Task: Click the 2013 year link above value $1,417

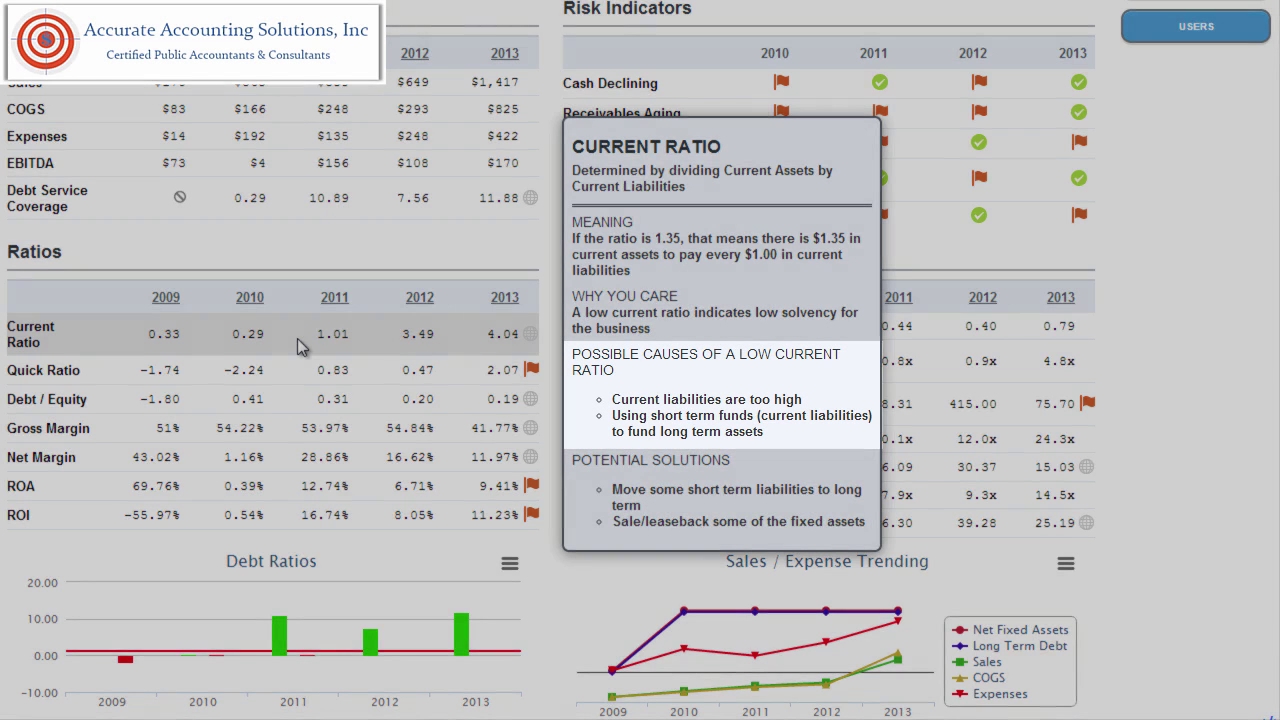Action: [505, 53]
